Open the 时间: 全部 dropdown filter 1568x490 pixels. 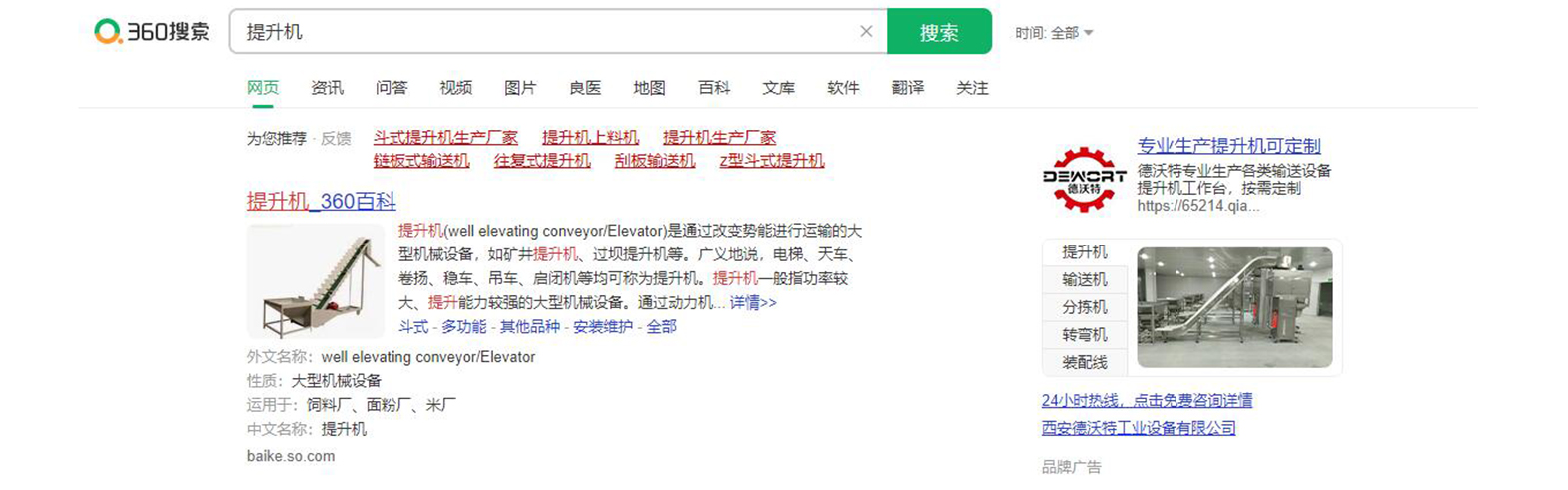(x=1054, y=33)
